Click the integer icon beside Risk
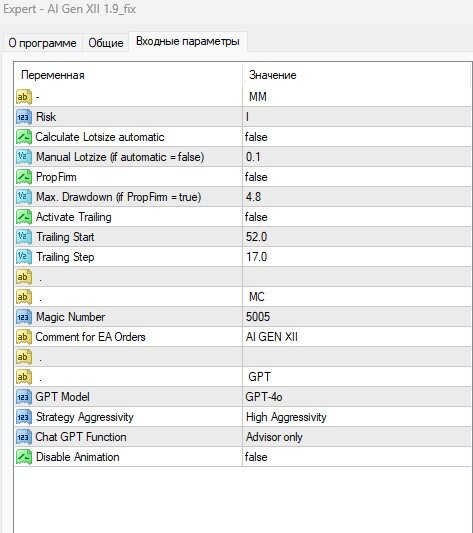473x533 pixels. (x=24, y=117)
